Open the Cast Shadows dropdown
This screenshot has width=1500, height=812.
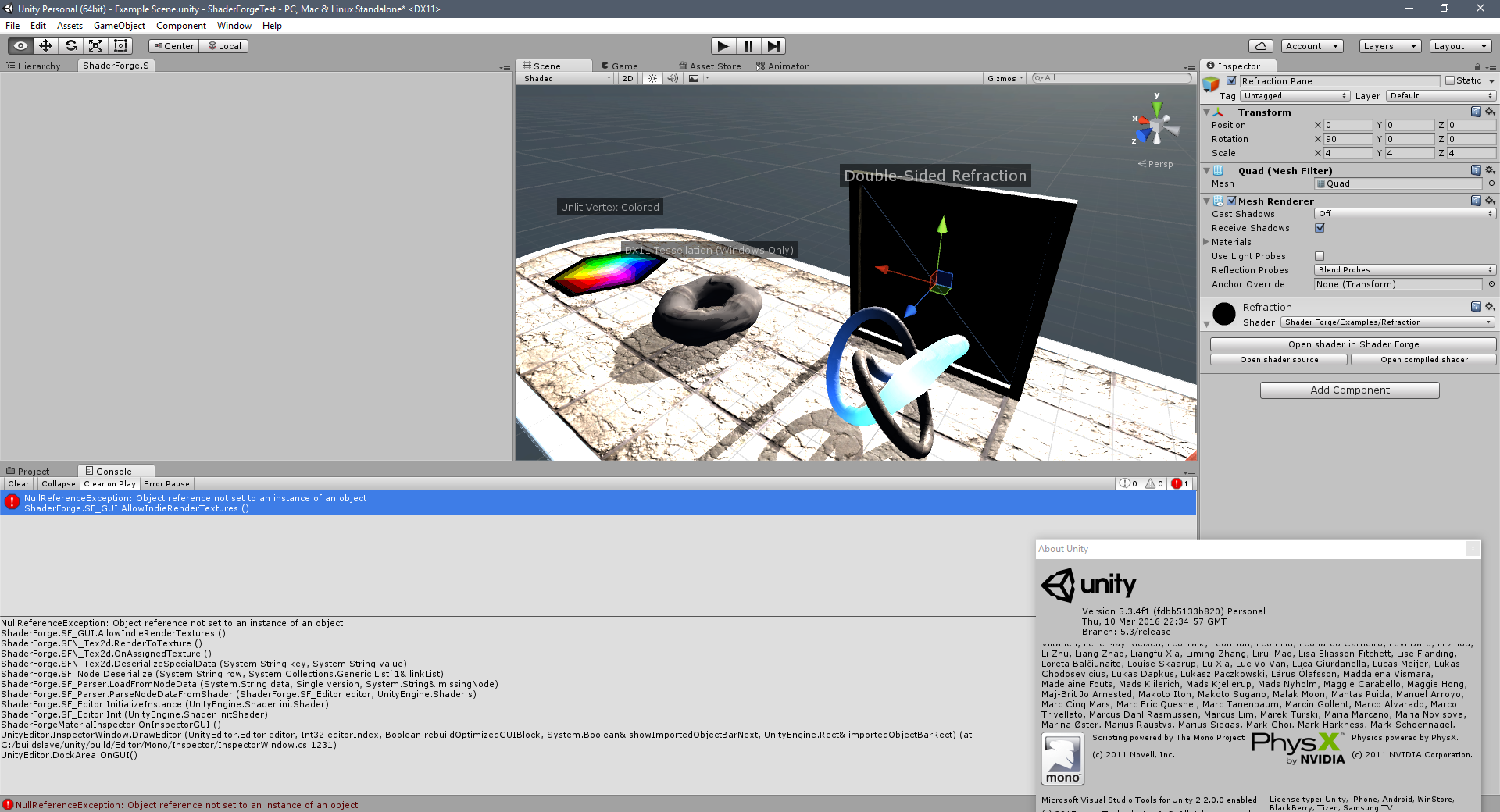[1404, 214]
